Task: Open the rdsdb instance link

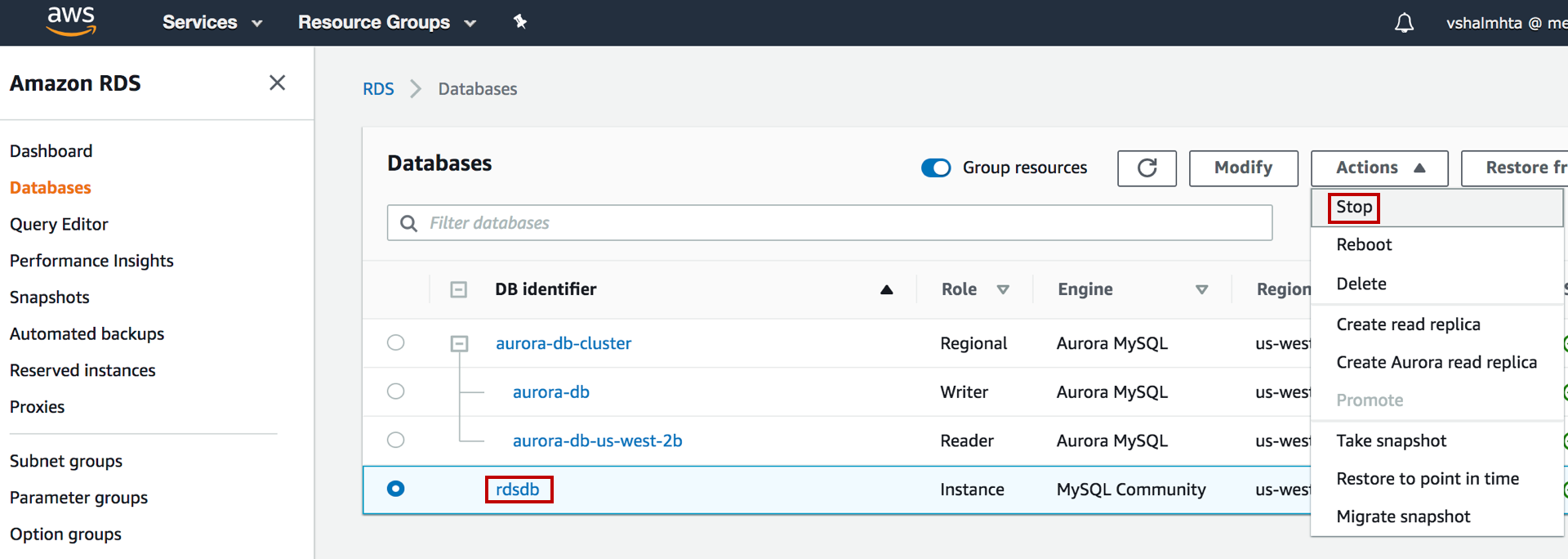Action: click(x=518, y=489)
